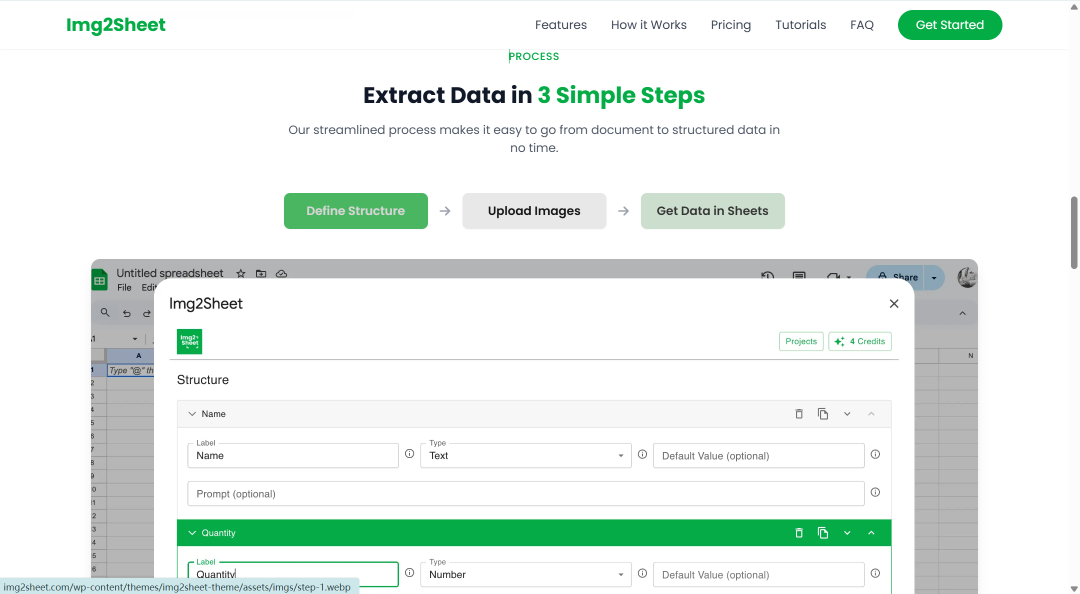Click Default Value field in Quantity section

pos(758,575)
